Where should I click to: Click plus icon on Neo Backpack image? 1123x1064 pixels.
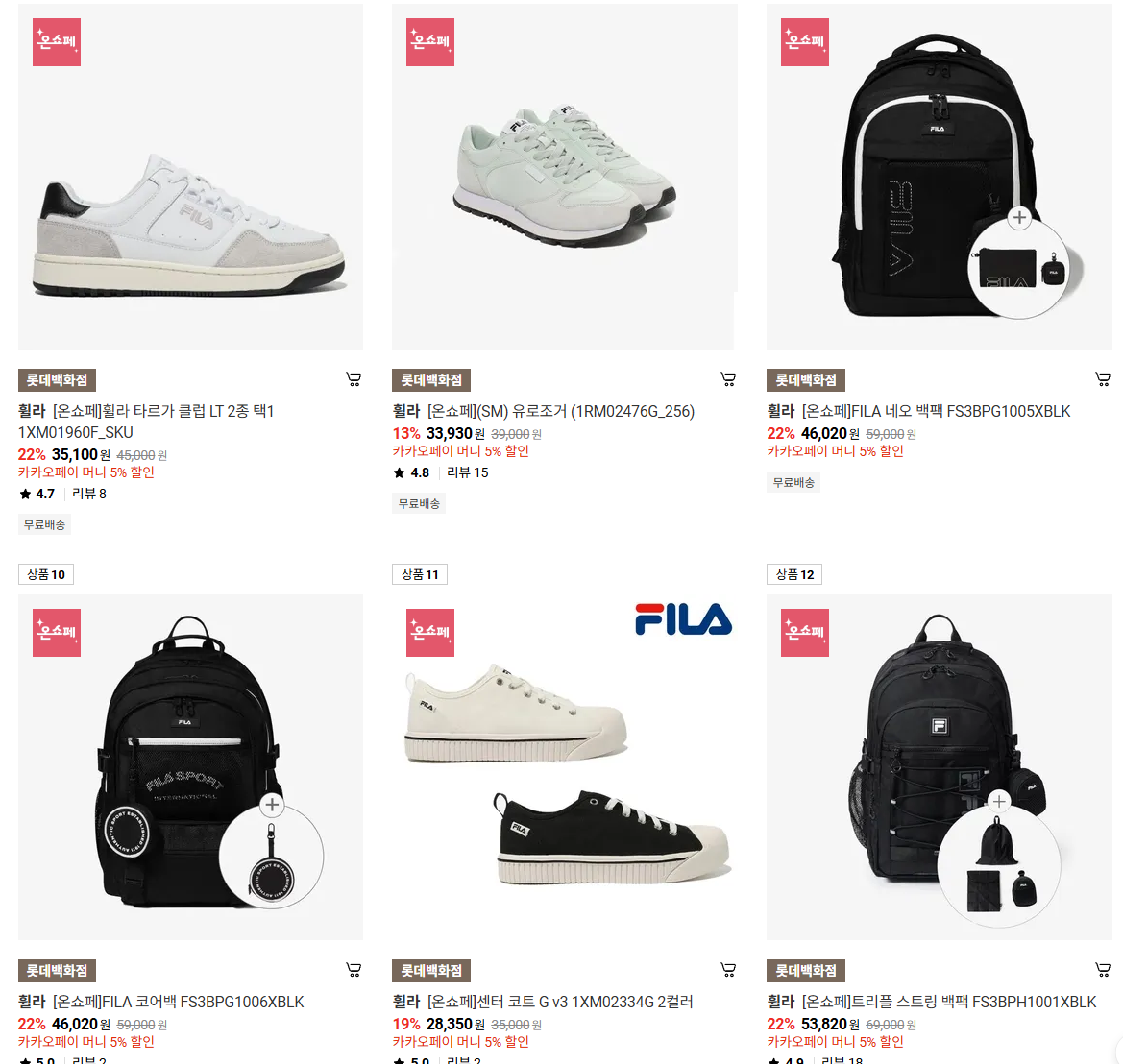(x=1020, y=218)
